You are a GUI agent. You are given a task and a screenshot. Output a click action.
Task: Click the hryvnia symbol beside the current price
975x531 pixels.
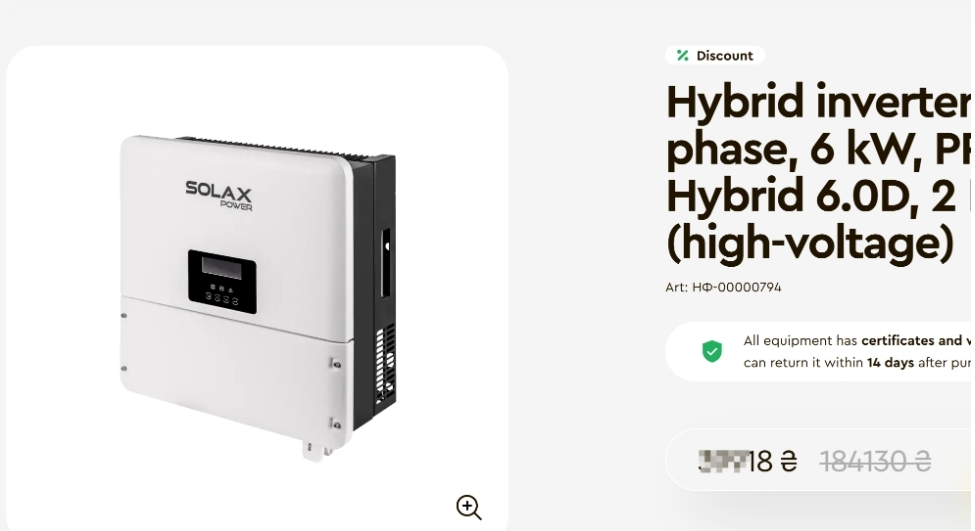(x=788, y=462)
